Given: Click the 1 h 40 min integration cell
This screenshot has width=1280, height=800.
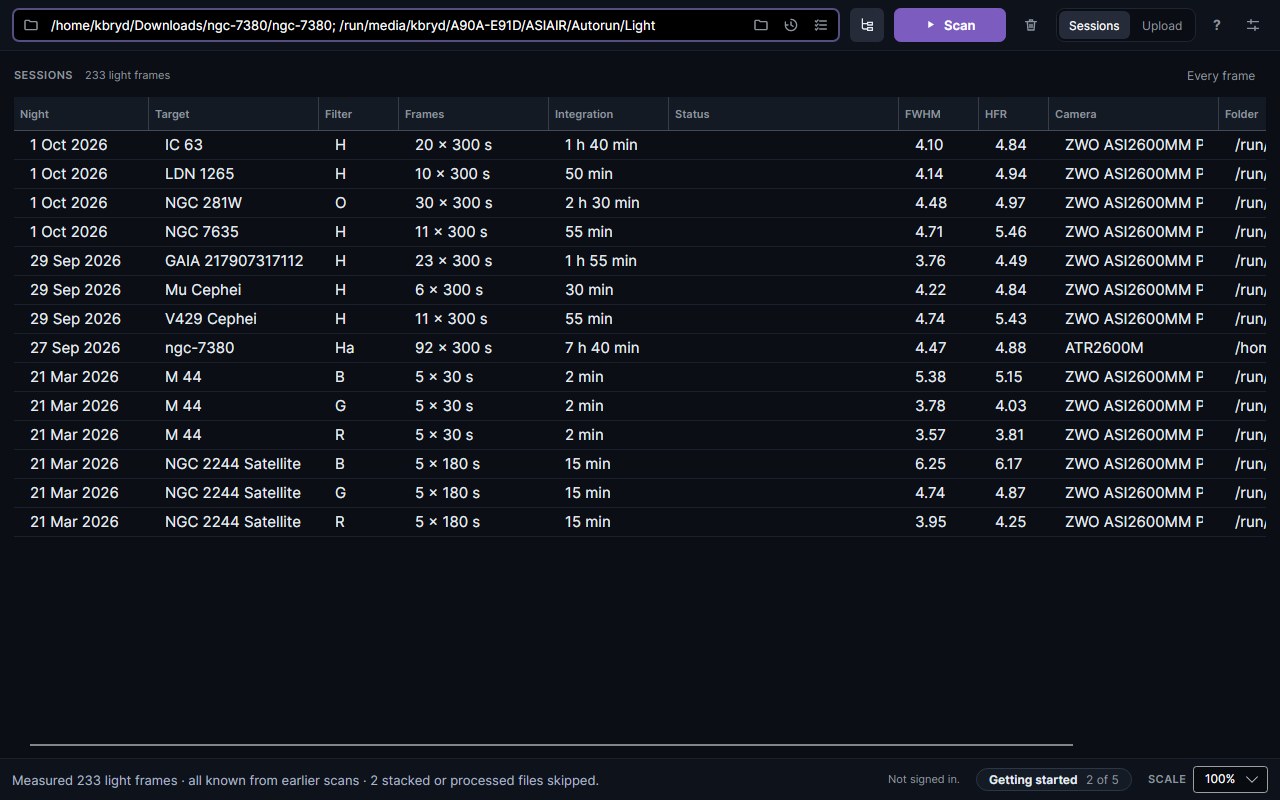Looking at the screenshot, I should 601,145.
